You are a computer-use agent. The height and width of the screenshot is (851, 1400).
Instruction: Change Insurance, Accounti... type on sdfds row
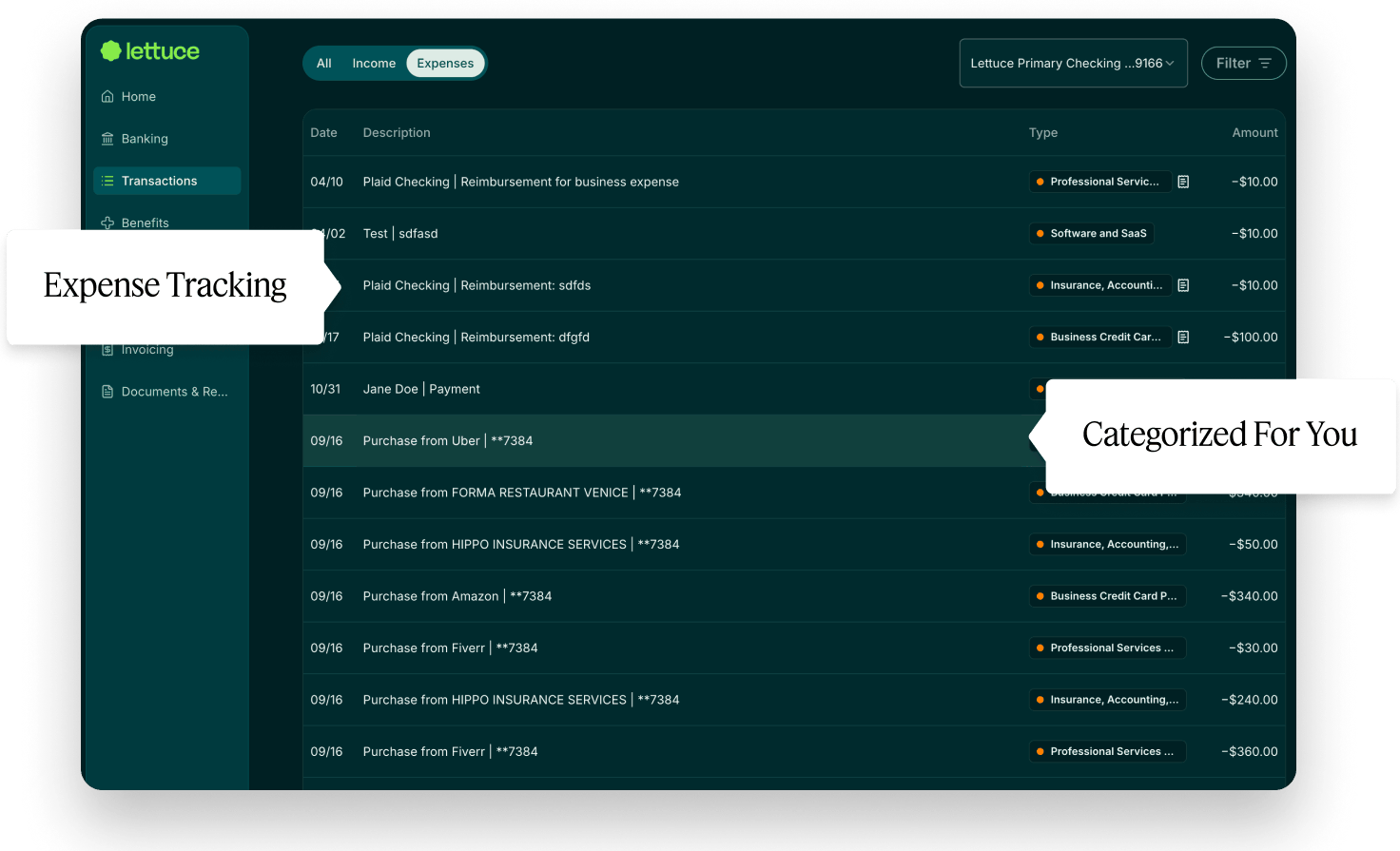click(1099, 285)
